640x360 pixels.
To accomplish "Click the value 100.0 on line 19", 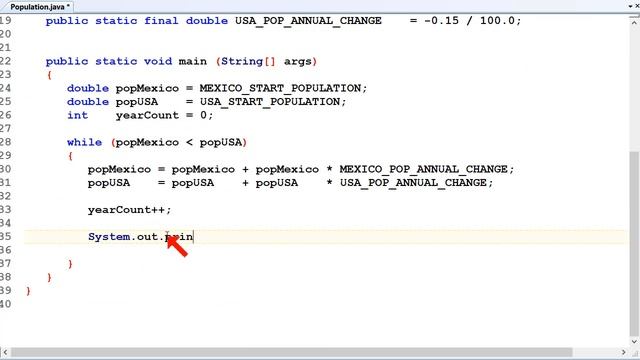I will (x=497, y=20).
